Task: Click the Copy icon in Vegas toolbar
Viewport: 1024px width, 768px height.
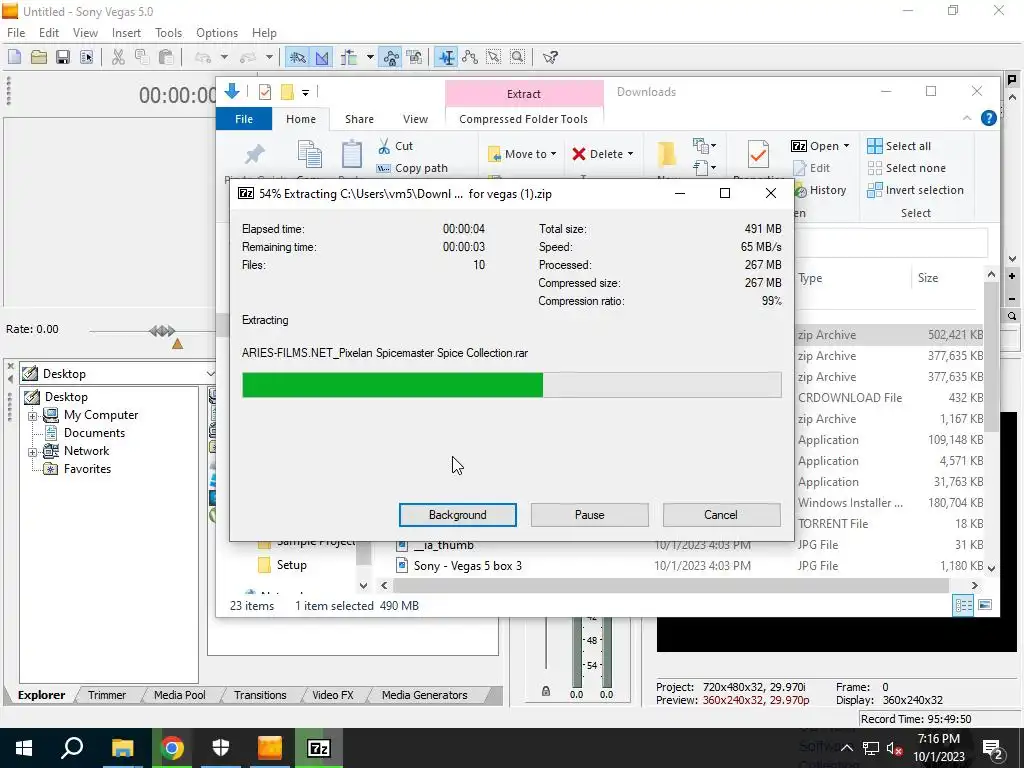Action: tap(142, 57)
